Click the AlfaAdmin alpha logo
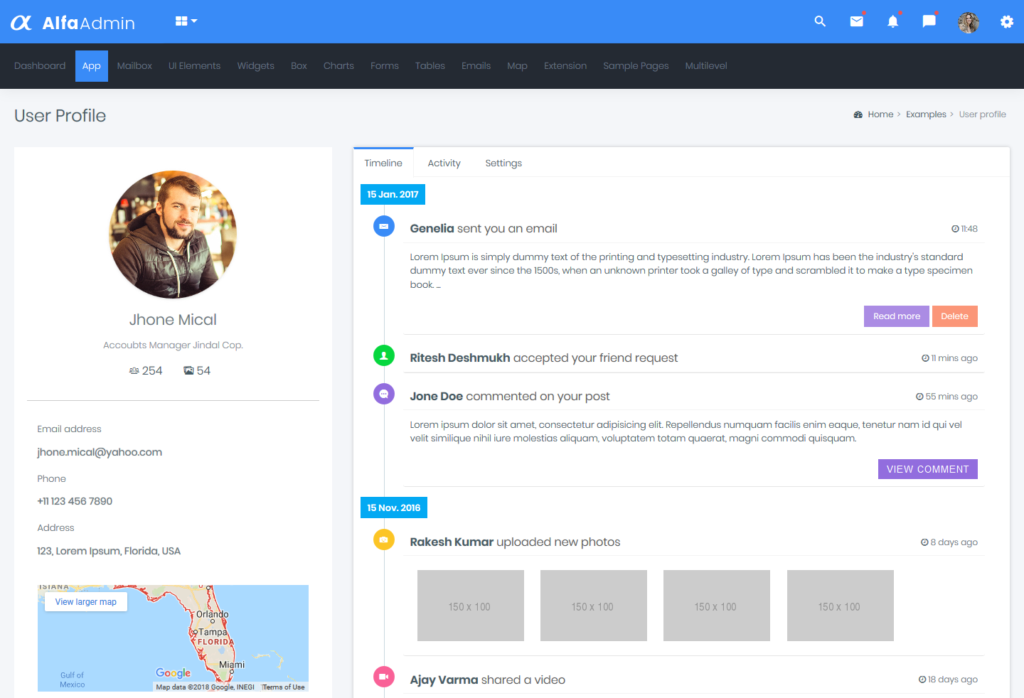The height and width of the screenshot is (698, 1024). click(x=21, y=21)
